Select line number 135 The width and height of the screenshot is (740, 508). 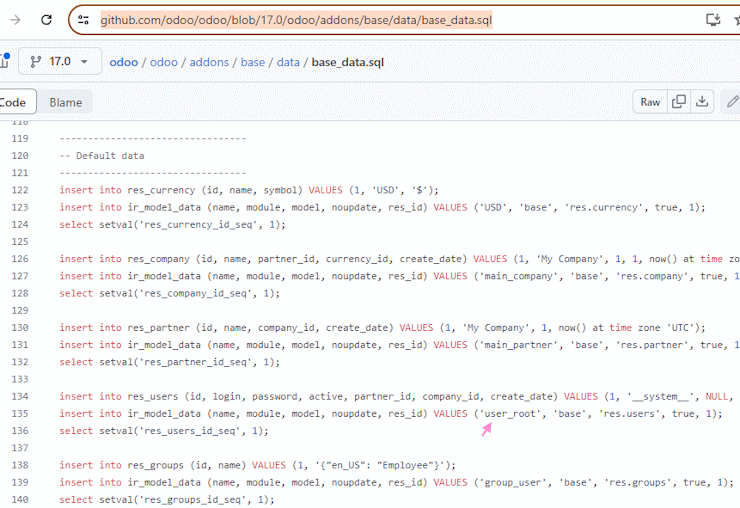(20, 414)
